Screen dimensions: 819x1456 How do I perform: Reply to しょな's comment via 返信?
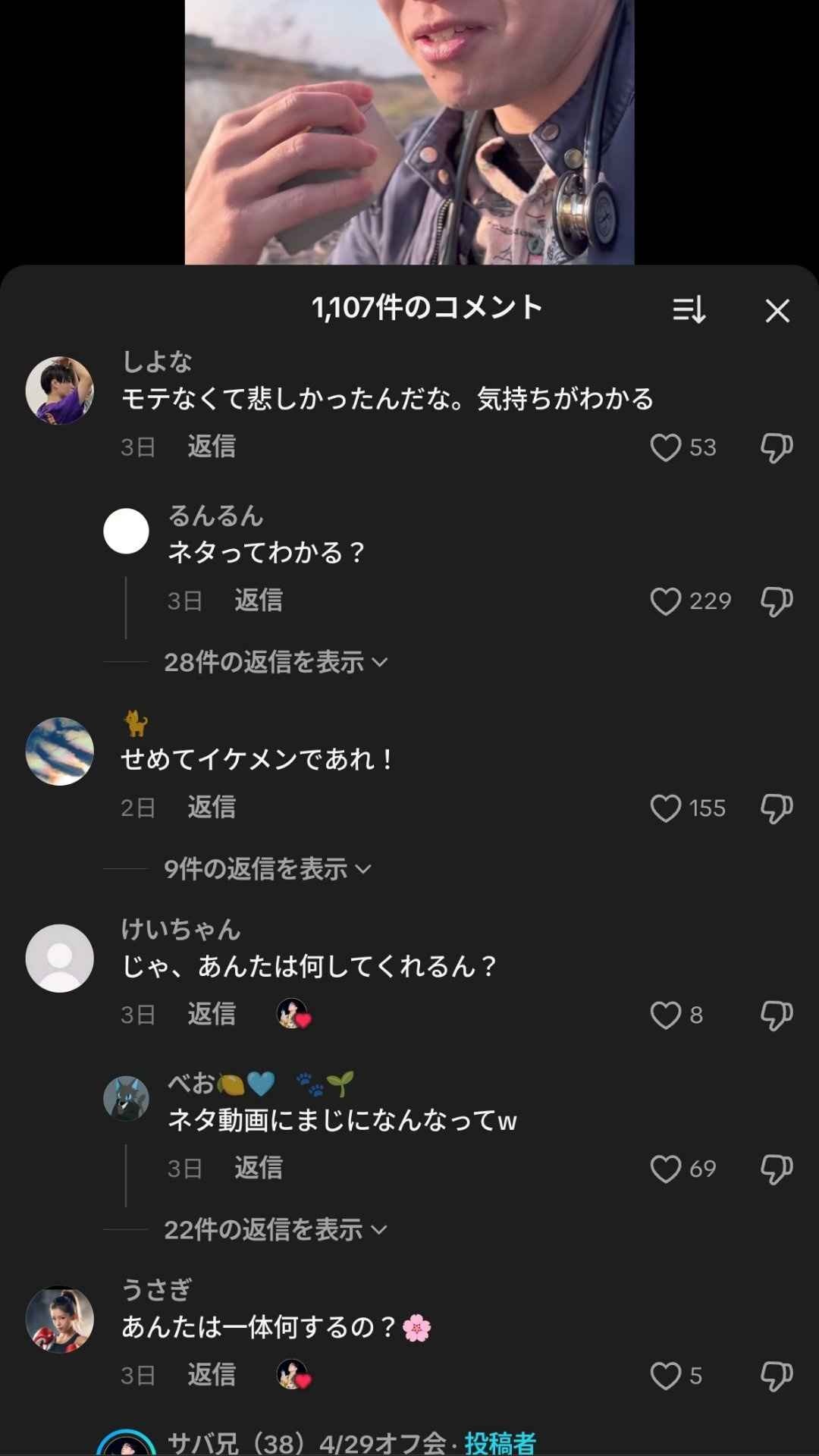pyautogui.click(x=212, y=447)
